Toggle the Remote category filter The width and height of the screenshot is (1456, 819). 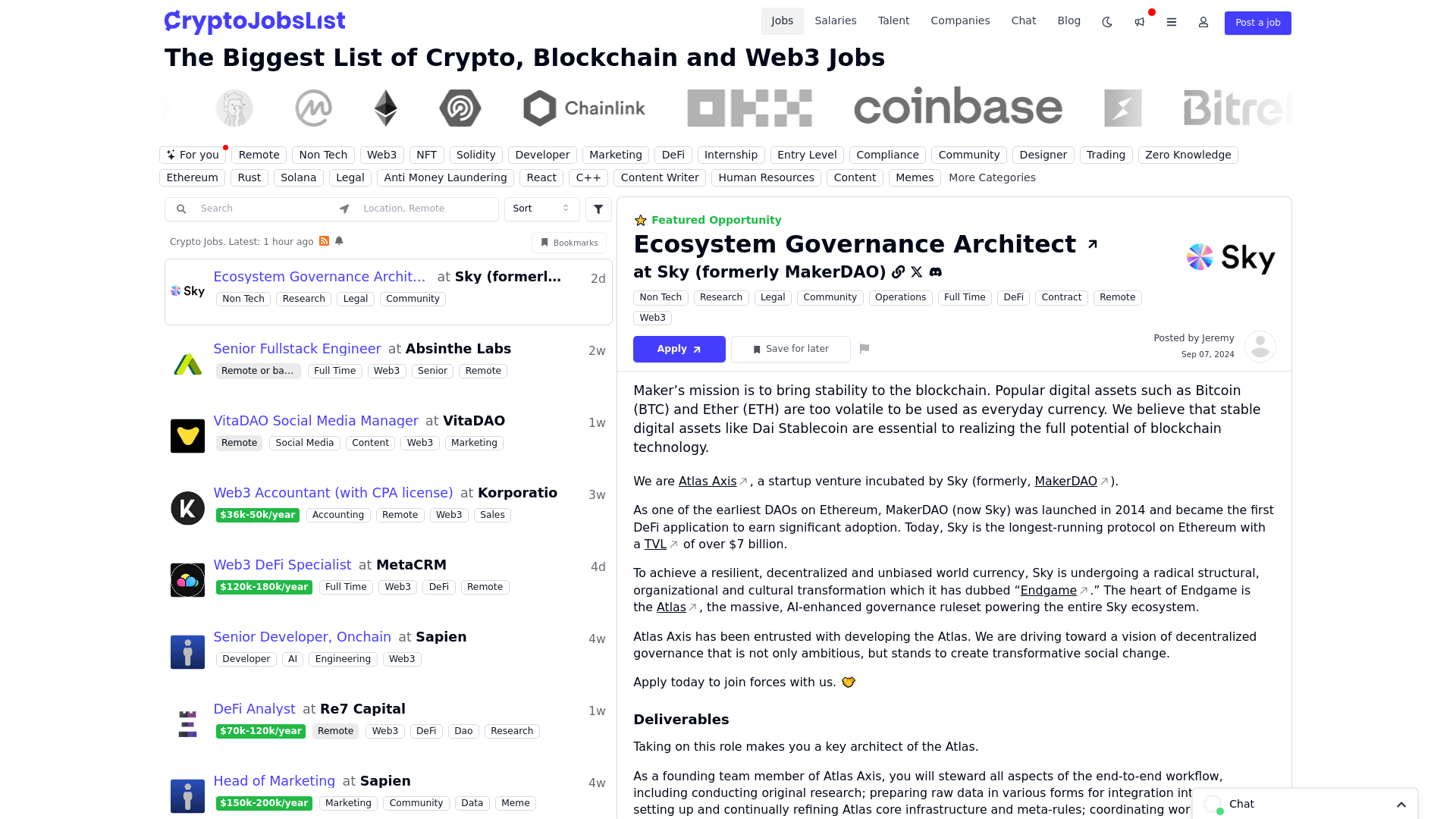(x=259, y=155)
